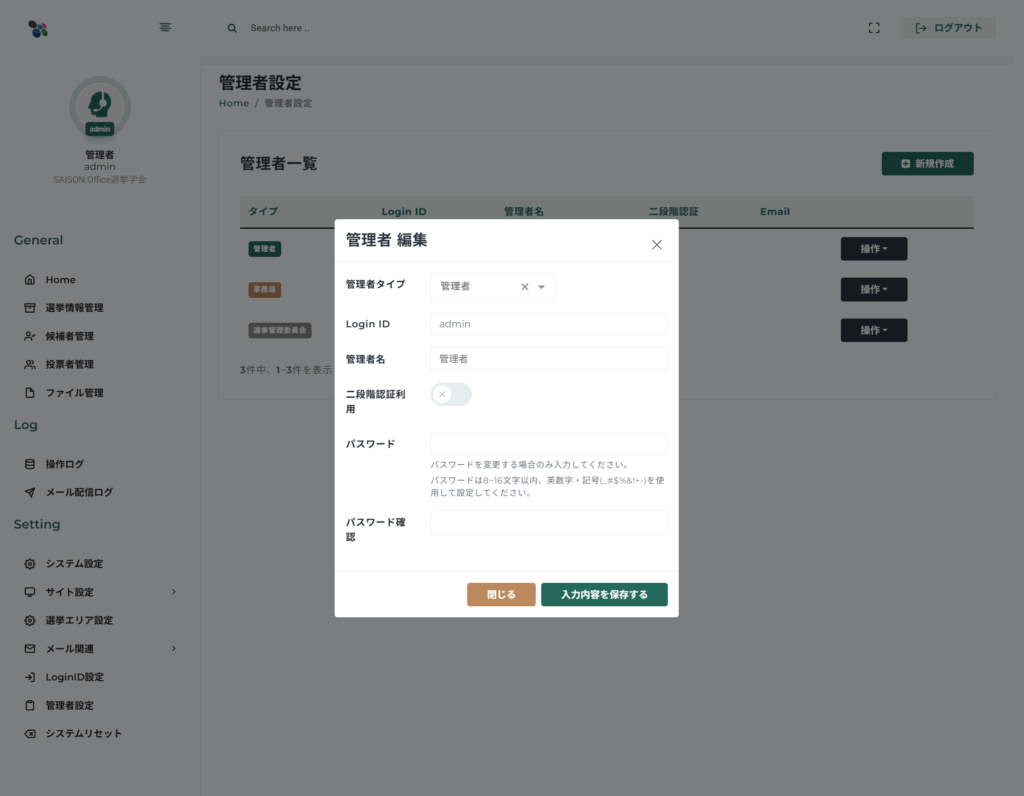Click the Email column header
Image resolution: width=1024 pixels, height=796 pixels.
tap(775, 212)
